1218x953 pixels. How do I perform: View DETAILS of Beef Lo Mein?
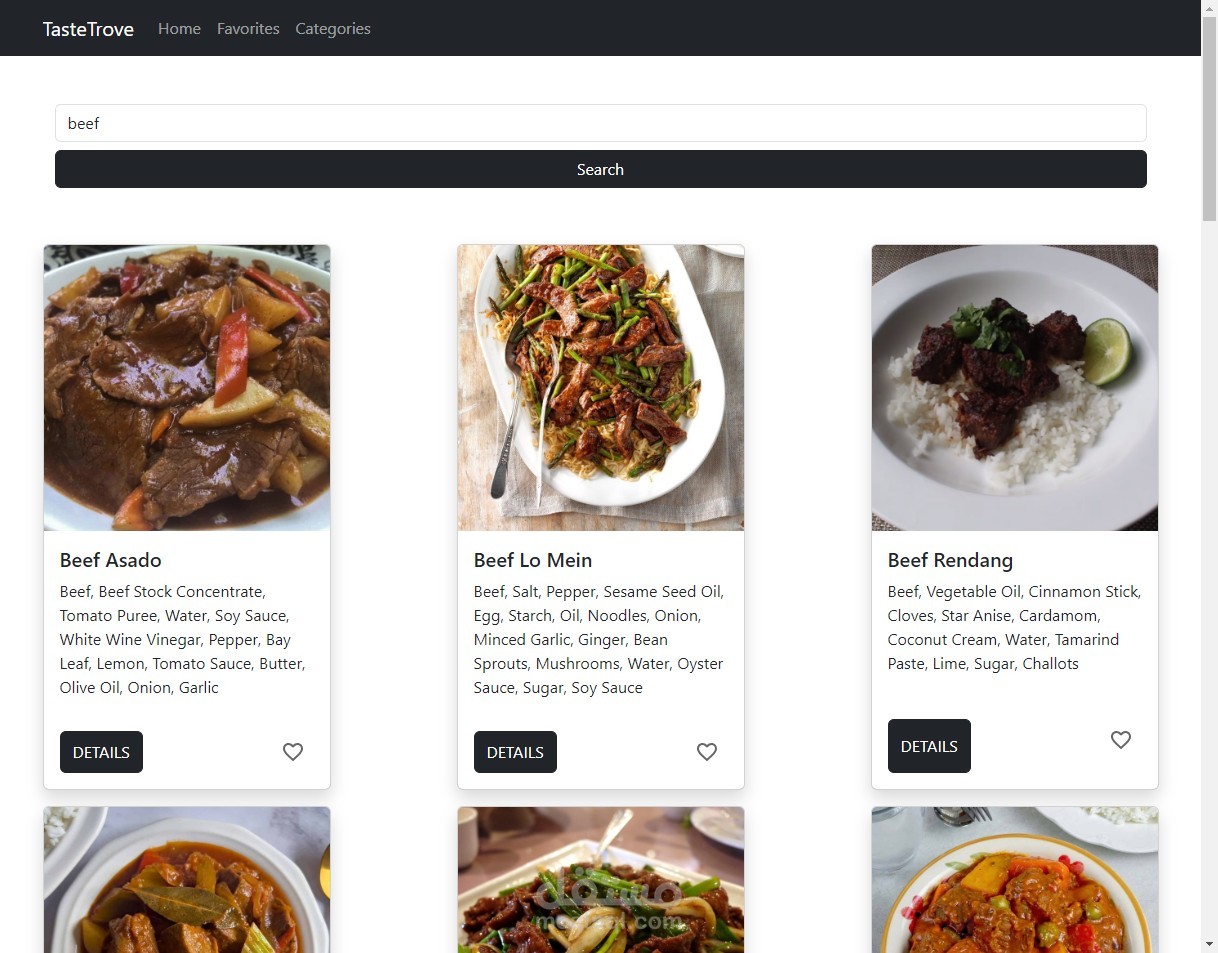pyautogui.click(x=515, y=752)
